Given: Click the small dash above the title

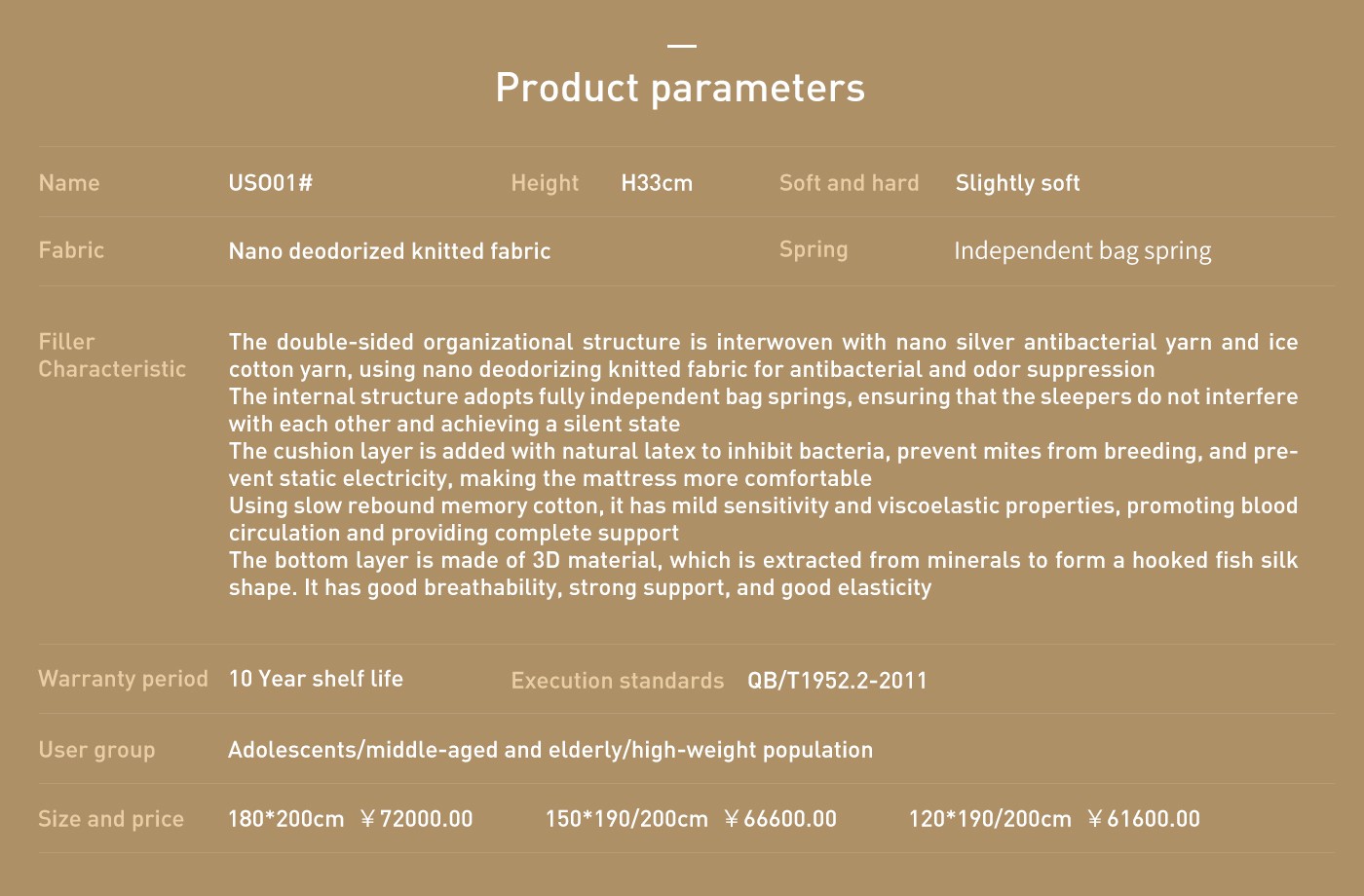Looking at the screenshot, I should click(x=682, y=45).
